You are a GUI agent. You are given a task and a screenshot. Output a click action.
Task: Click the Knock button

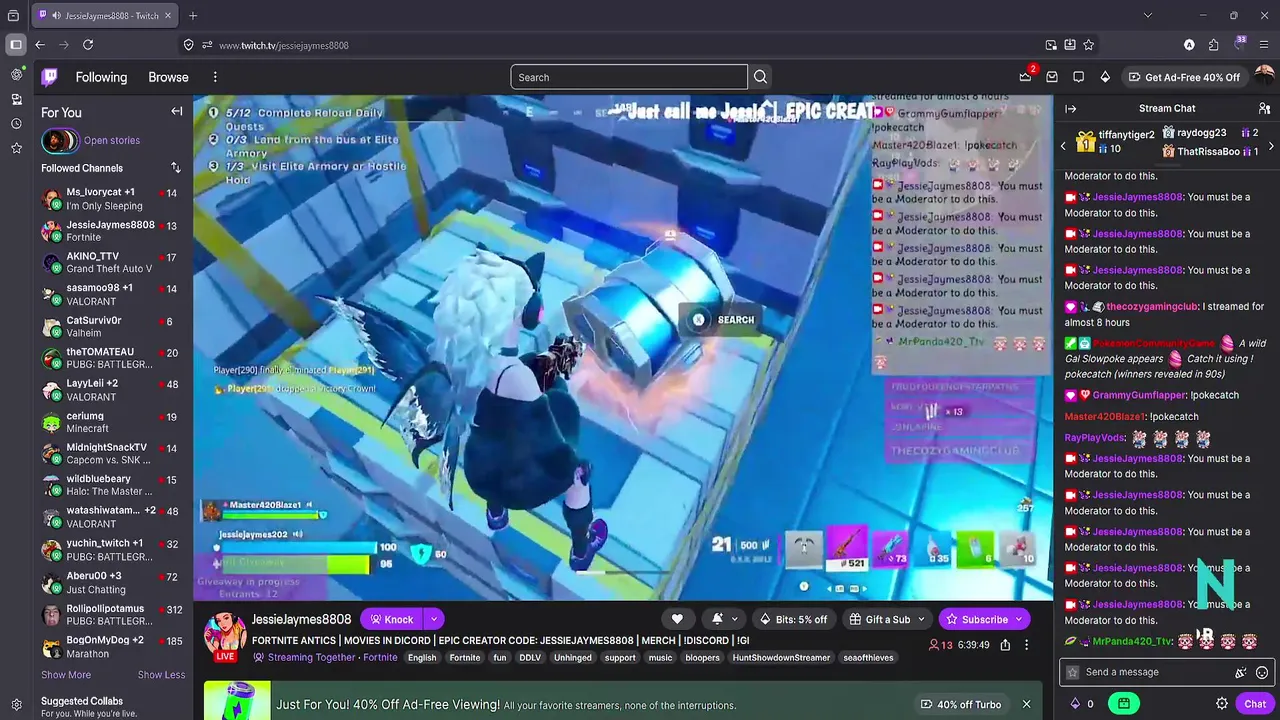391,619
